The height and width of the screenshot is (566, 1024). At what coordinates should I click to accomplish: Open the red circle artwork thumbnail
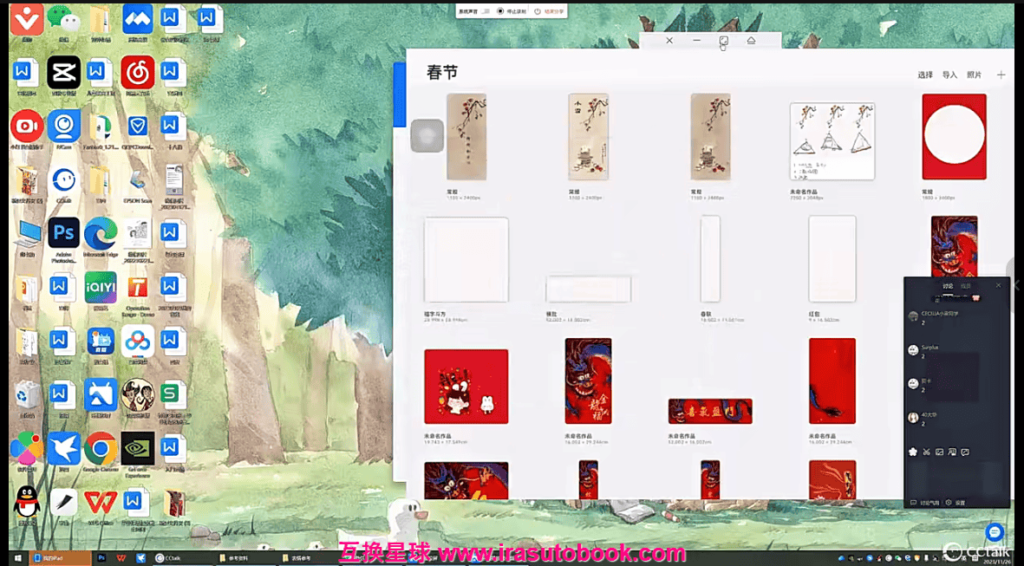(953, 136)
